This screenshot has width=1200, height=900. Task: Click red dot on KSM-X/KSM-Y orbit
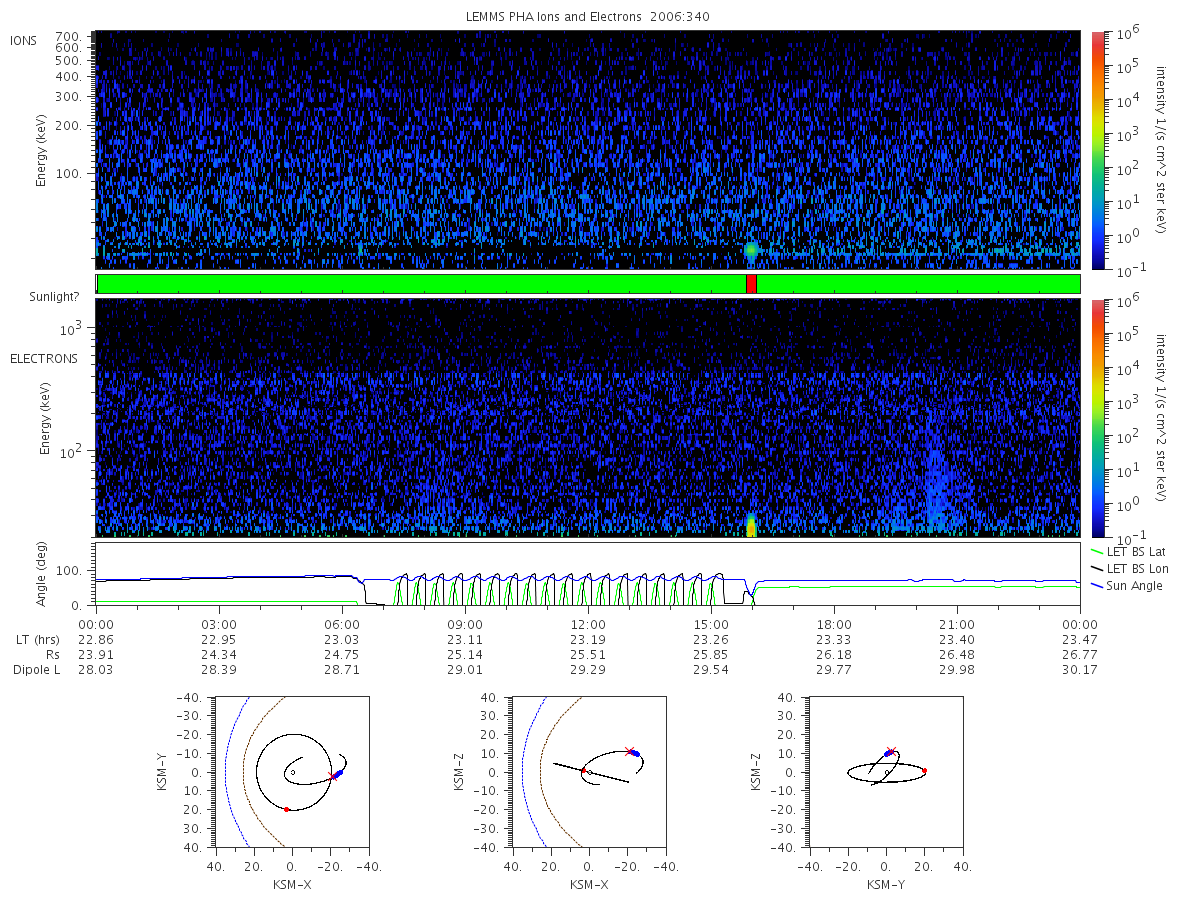click(287, 809)
